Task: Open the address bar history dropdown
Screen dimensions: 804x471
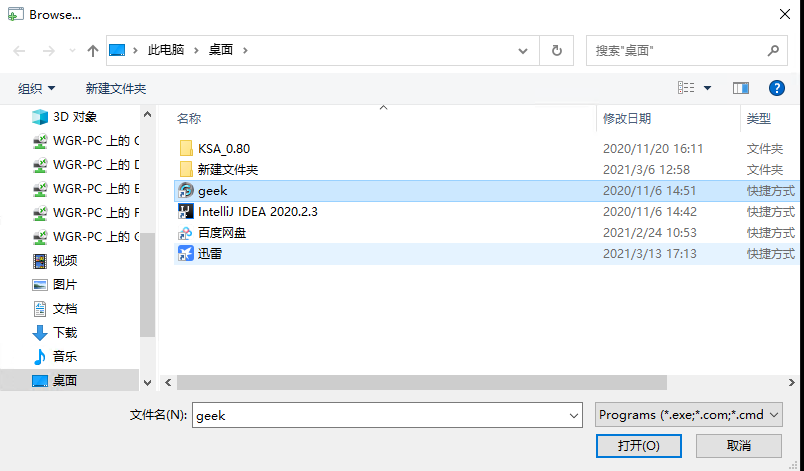Action: tap(524, 50)
